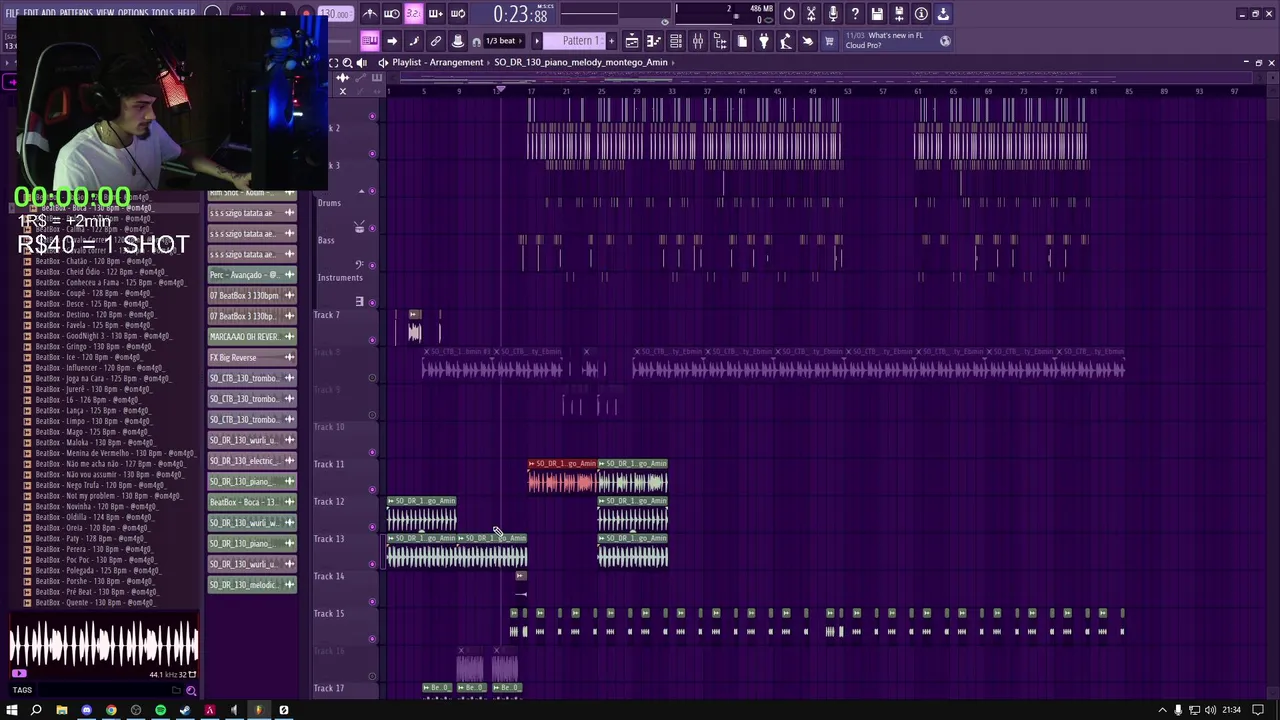Open the Browser view icon
This screenshot has height=720, width=1280.
tap(720, 41)
